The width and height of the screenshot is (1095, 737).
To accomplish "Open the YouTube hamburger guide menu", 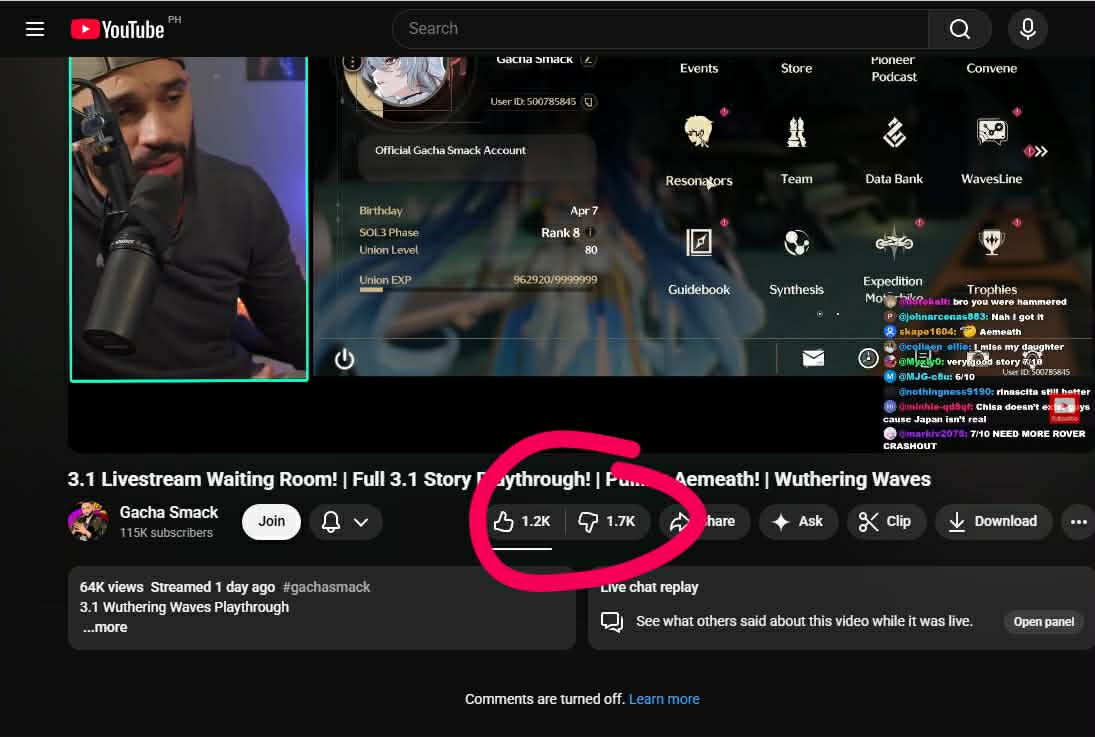I will [35, 29].
